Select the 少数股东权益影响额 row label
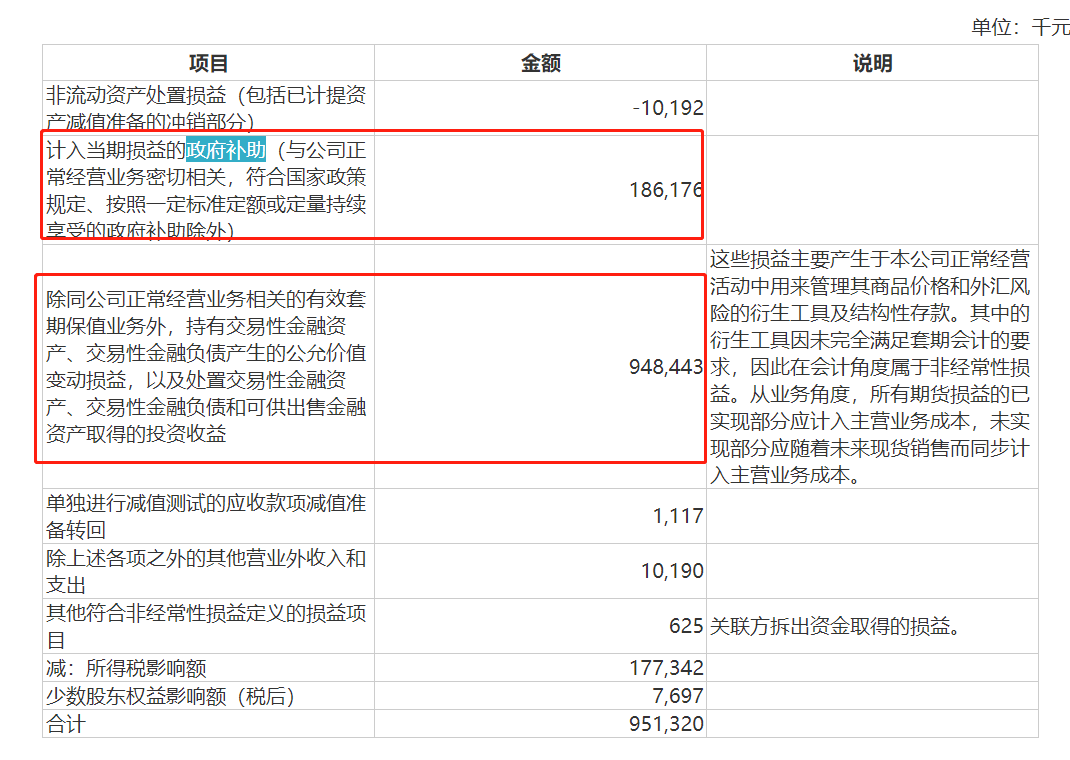The height and width of the screenshot is (760, 1070). (171, 696)
